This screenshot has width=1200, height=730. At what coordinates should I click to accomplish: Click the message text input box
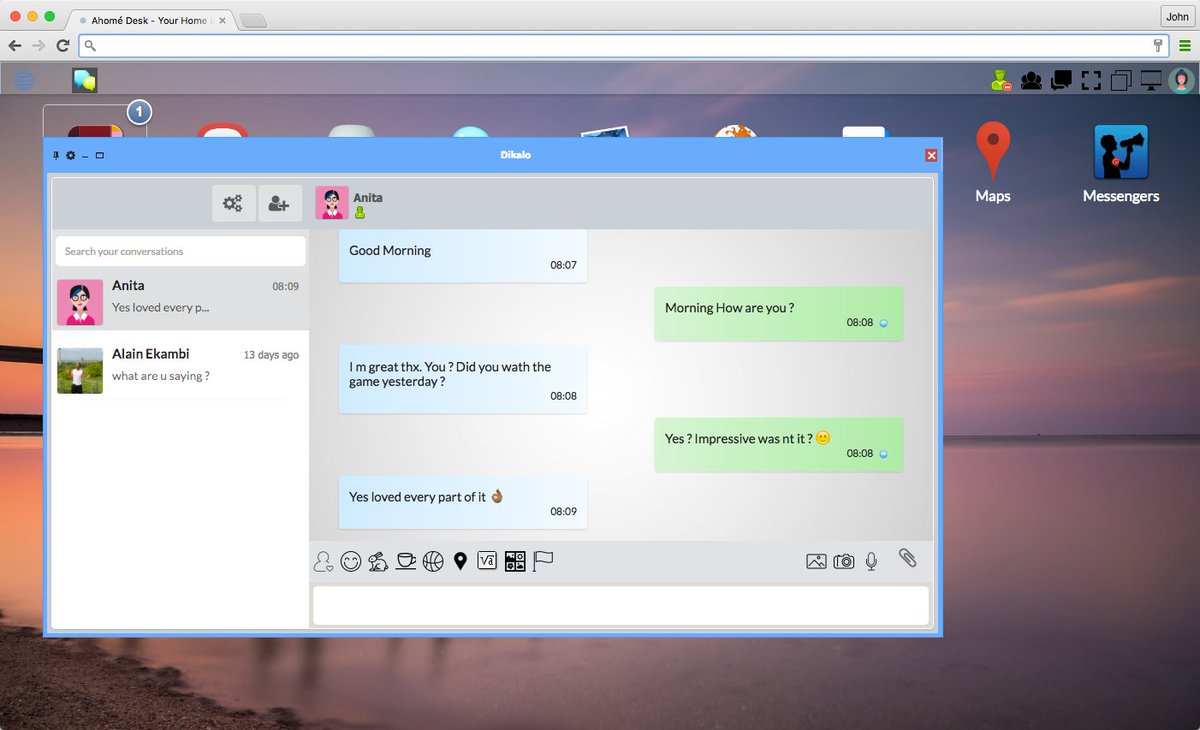(621, 605)
